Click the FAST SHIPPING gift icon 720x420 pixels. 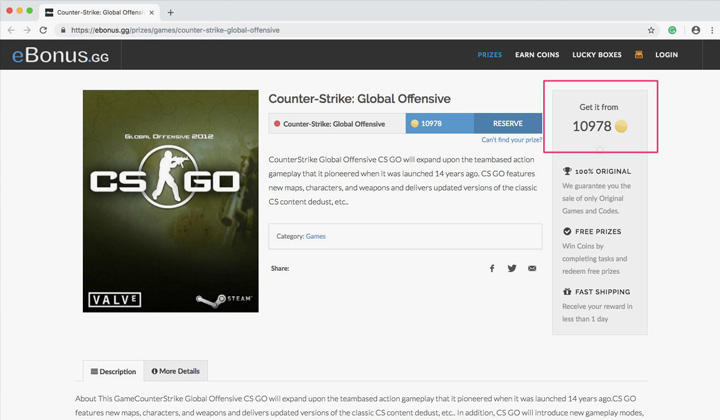click(x=567, y=291)
